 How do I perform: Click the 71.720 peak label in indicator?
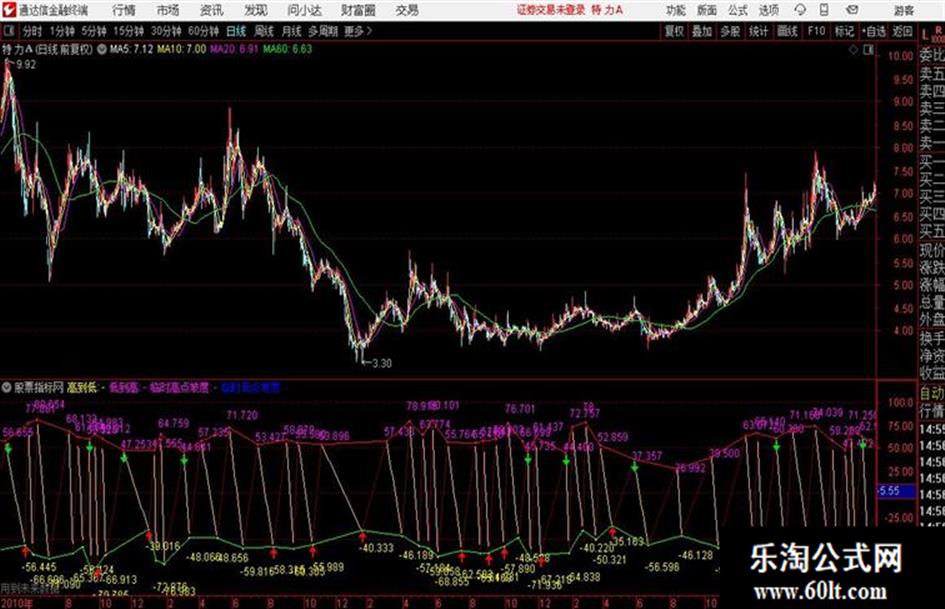click(x=242, y=415)
